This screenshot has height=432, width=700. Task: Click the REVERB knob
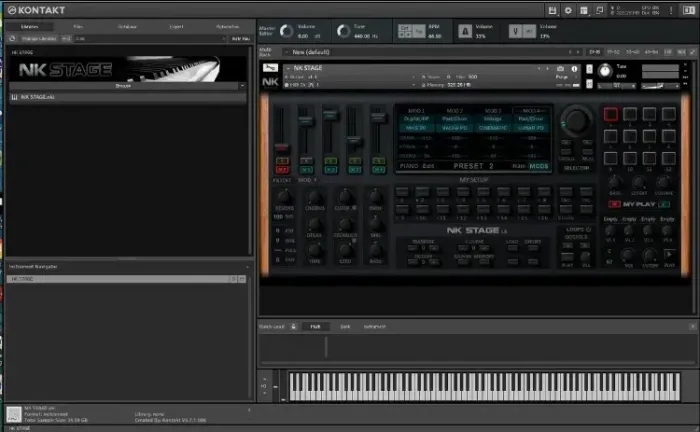(284, 197)
